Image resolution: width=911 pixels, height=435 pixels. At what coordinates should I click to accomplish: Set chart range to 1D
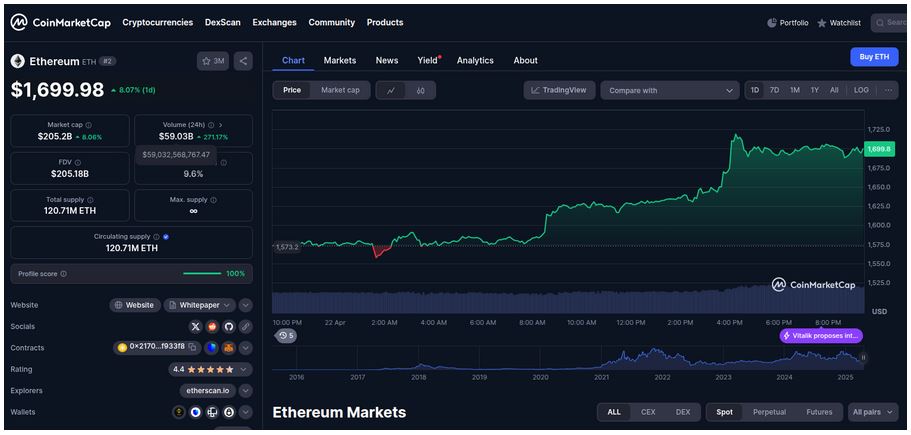(755, 91)
